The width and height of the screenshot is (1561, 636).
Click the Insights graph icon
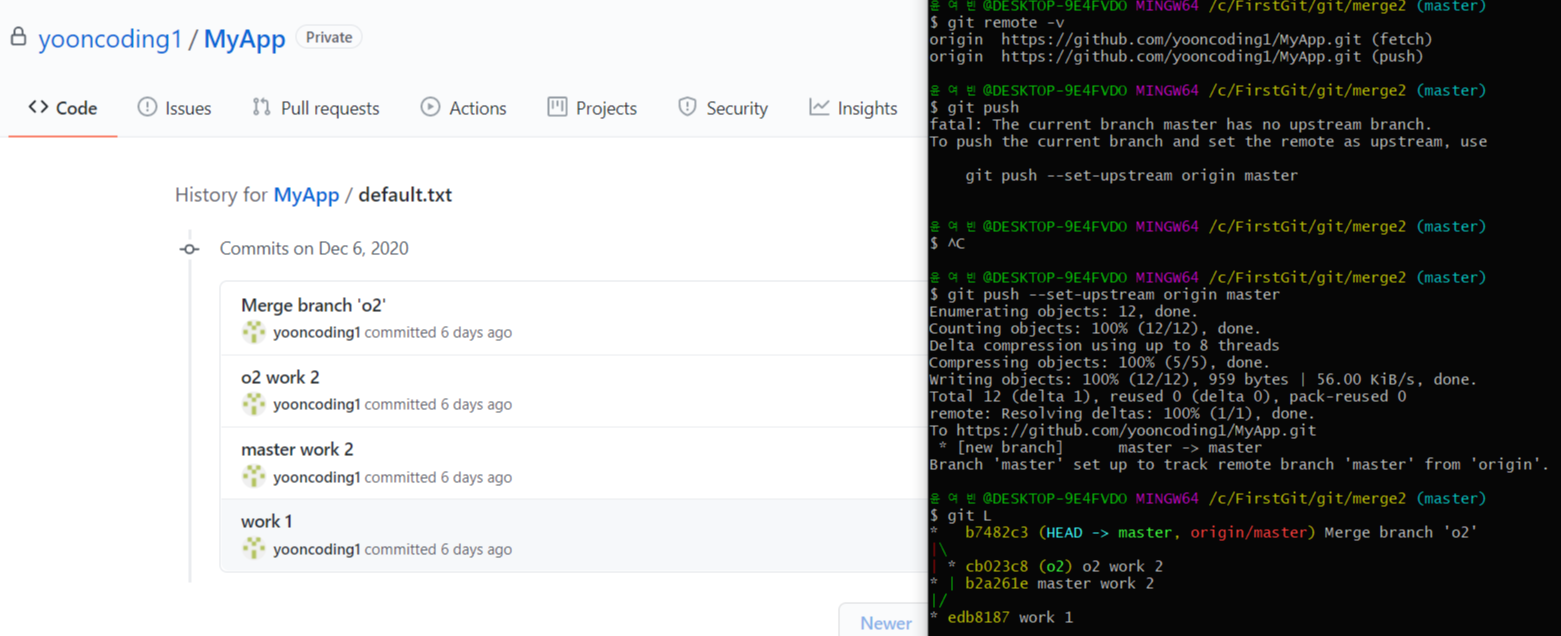point(819,107)
